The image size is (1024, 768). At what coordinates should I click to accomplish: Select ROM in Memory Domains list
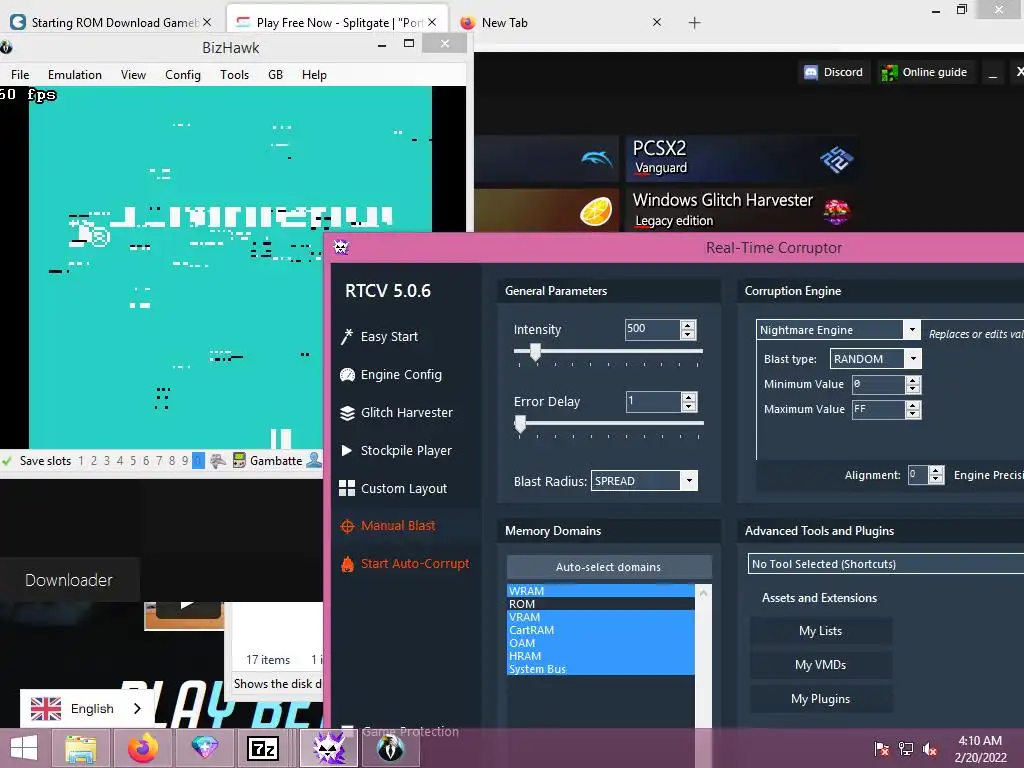coord(601,604)
